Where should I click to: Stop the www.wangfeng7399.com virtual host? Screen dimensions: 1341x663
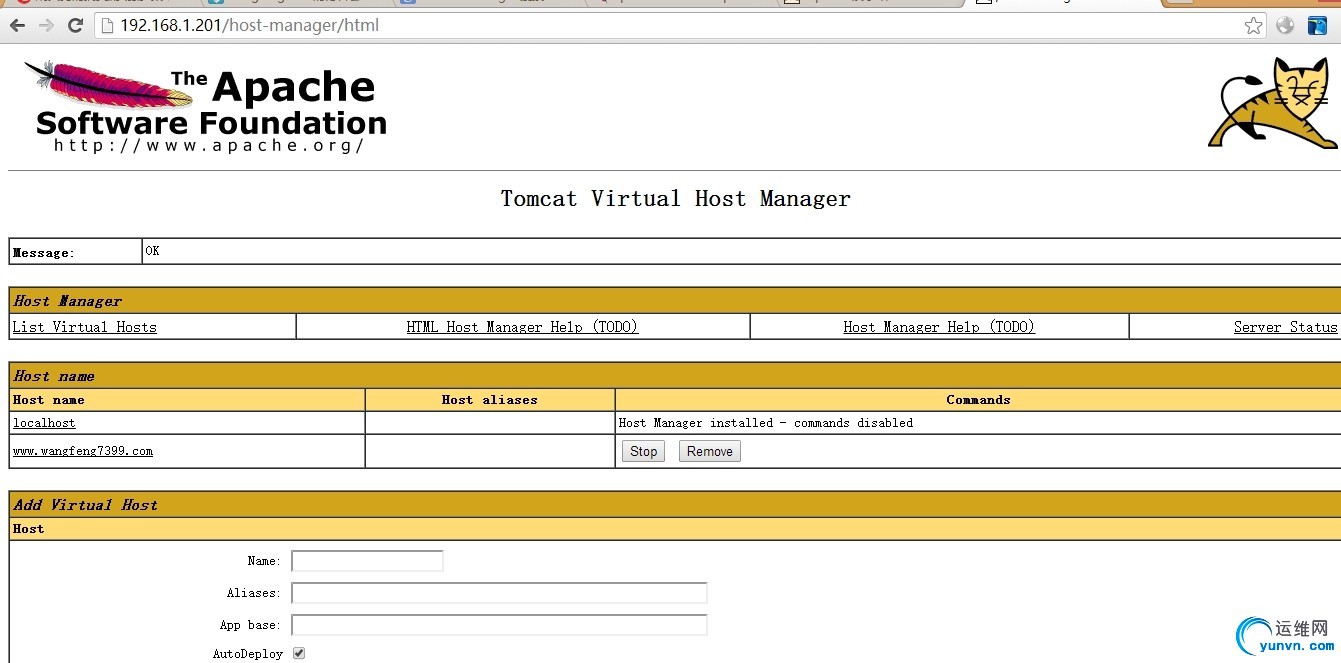pyautogui.click(x=643, y=451)
